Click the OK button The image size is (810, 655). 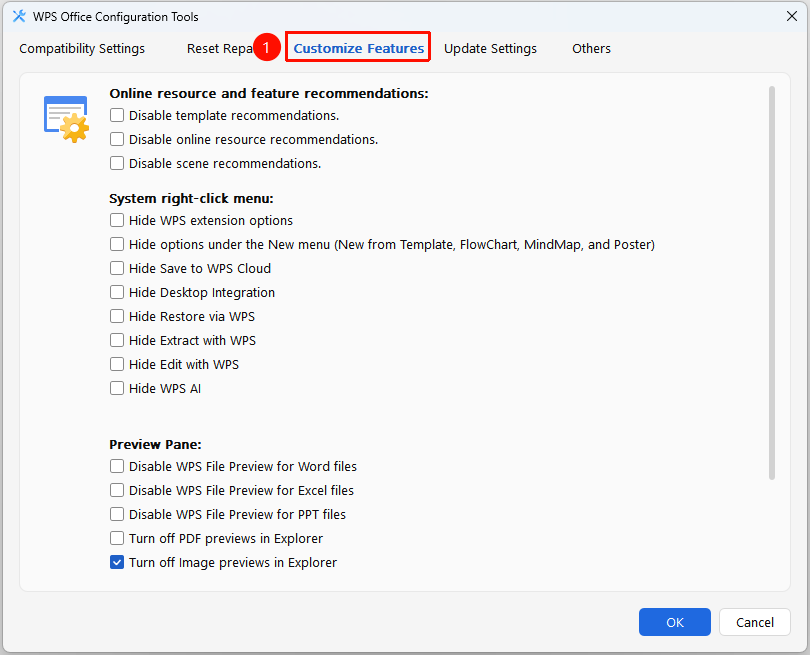pos(675,622)
